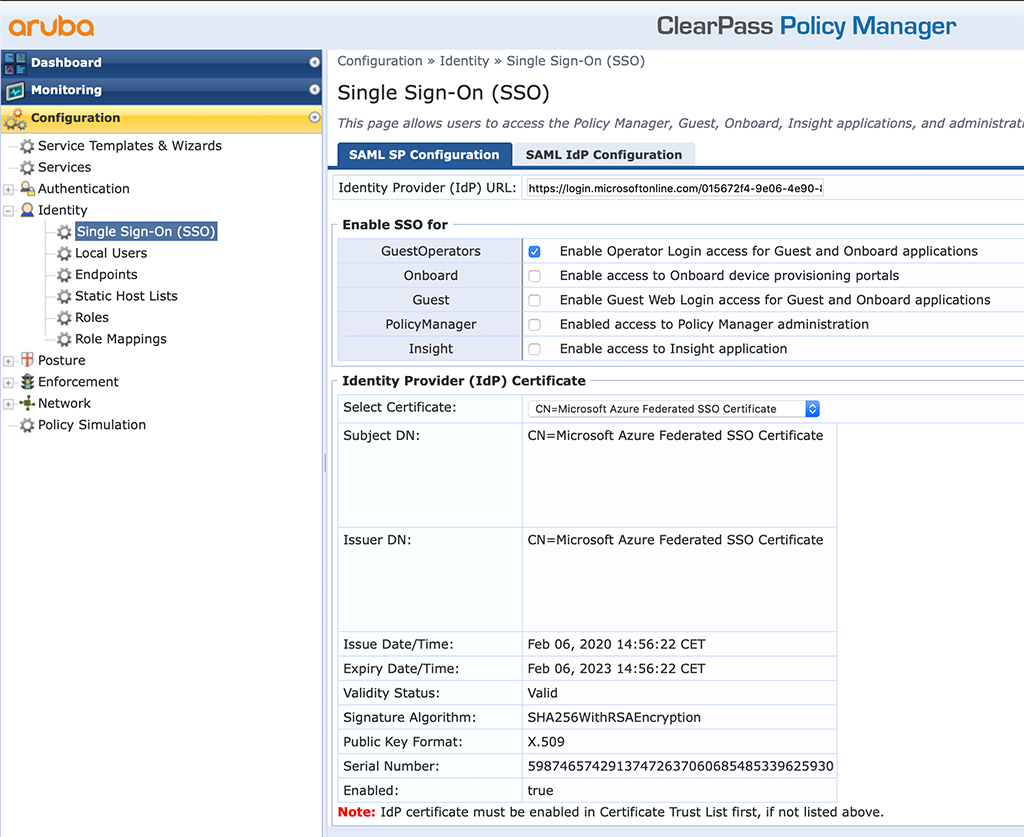Click the sidebar splitter handle

point(325,463)
